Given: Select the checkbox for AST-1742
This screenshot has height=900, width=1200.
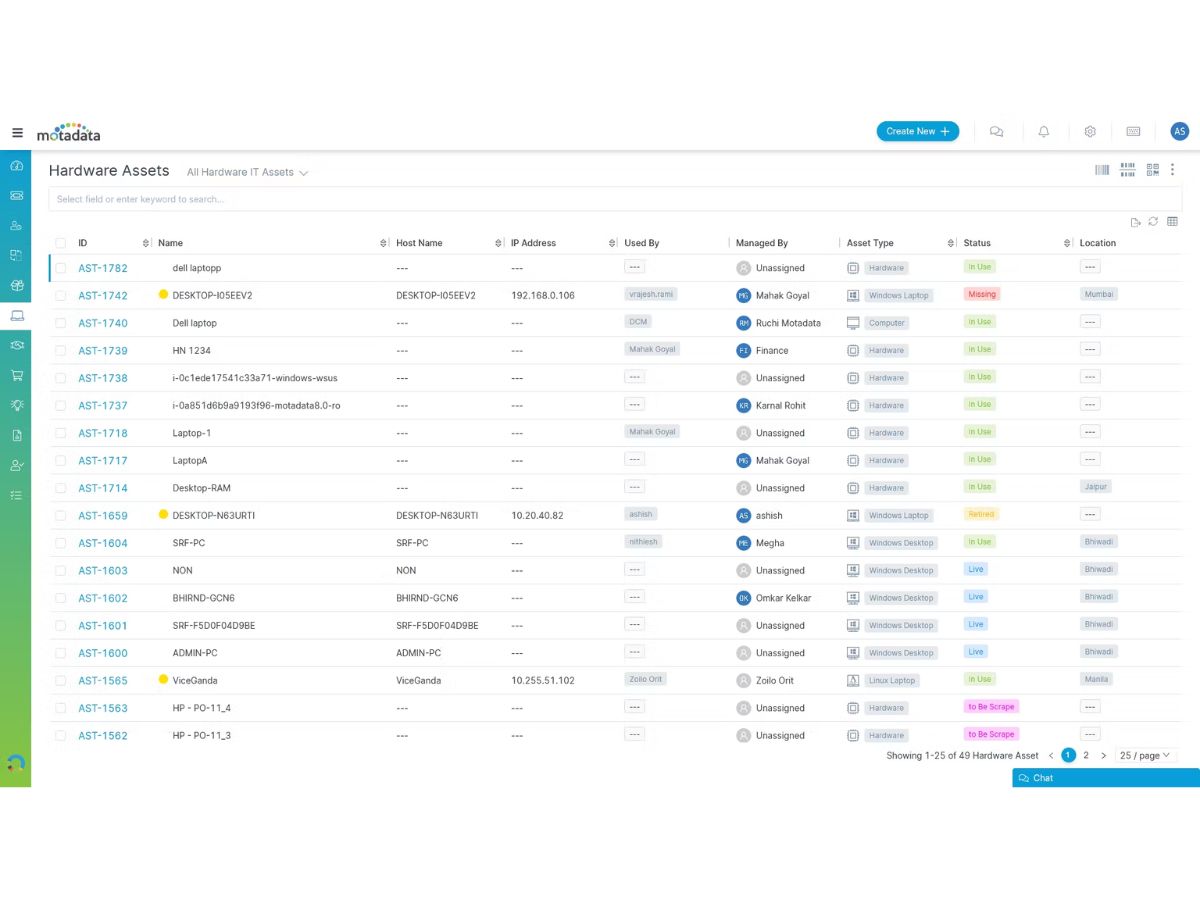Looking at the screenshot, I should click(61, 296).
